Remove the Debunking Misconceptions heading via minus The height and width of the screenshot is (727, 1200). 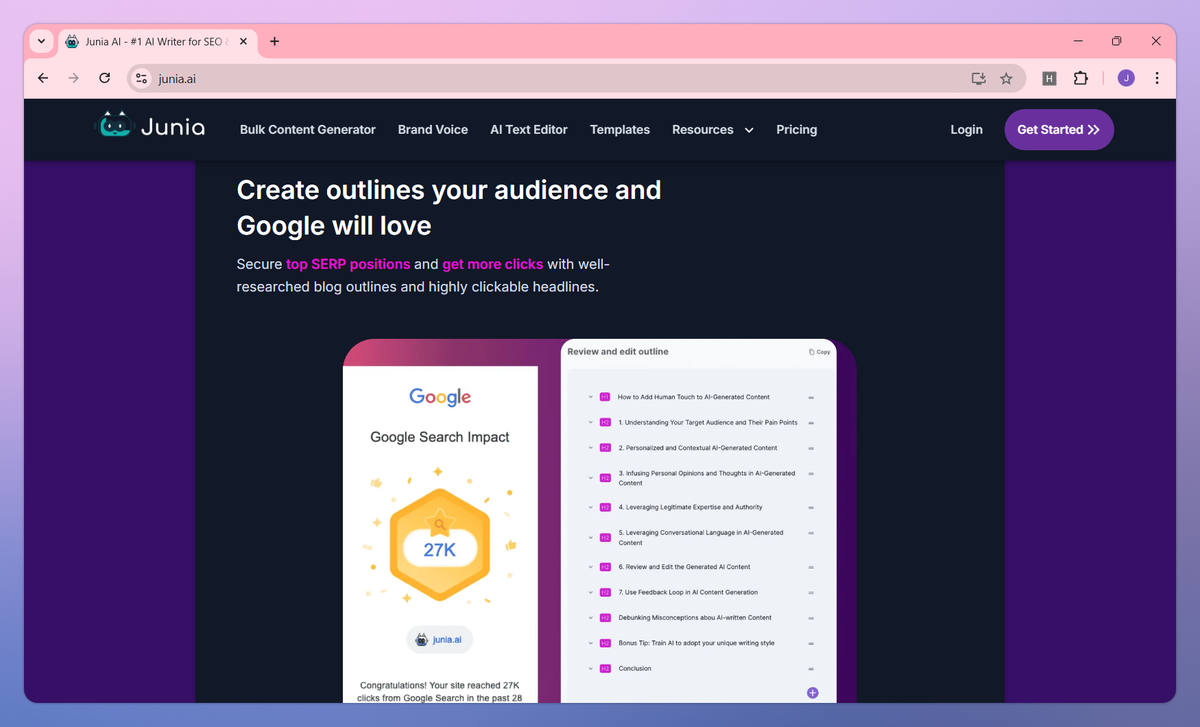811,618
